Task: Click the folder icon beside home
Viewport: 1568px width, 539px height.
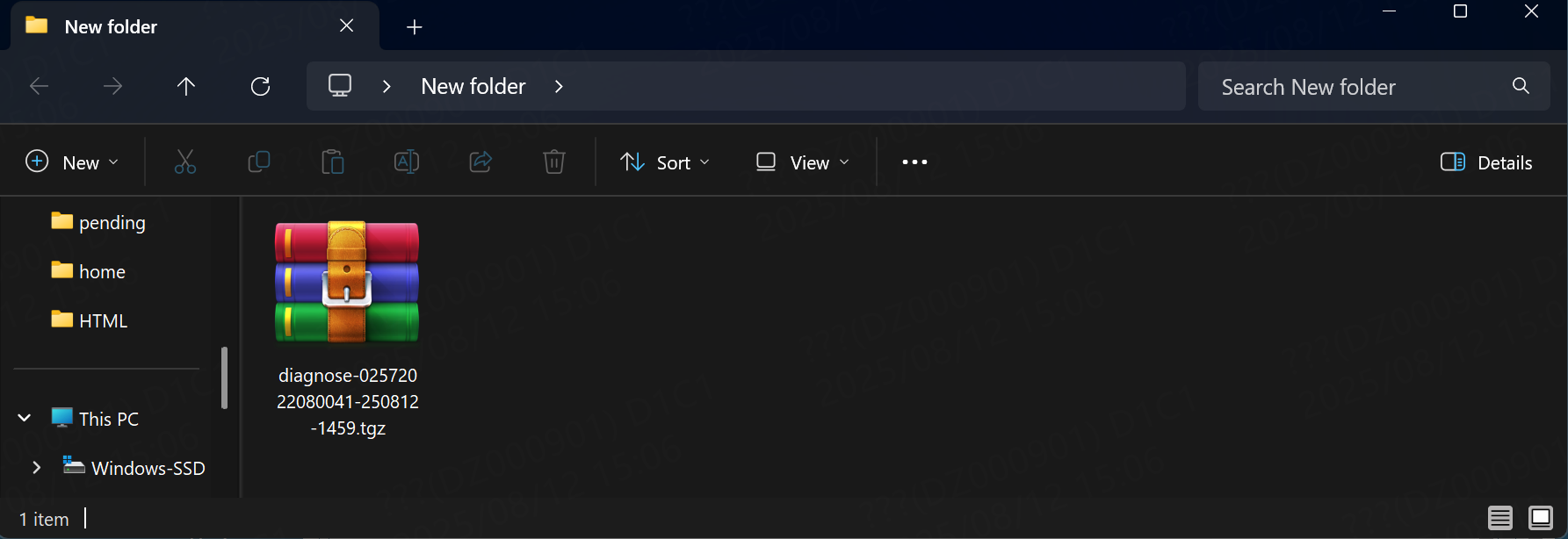Action: pos(61,270)
